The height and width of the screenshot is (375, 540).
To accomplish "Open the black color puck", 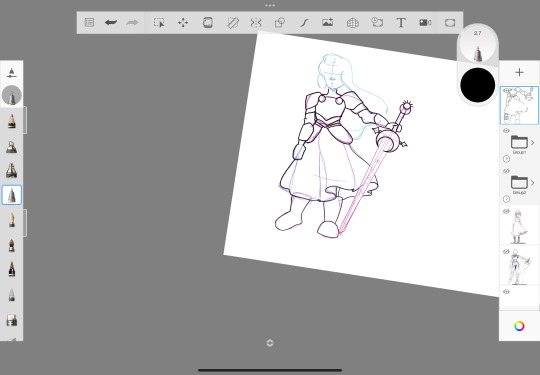I will 478,85.
